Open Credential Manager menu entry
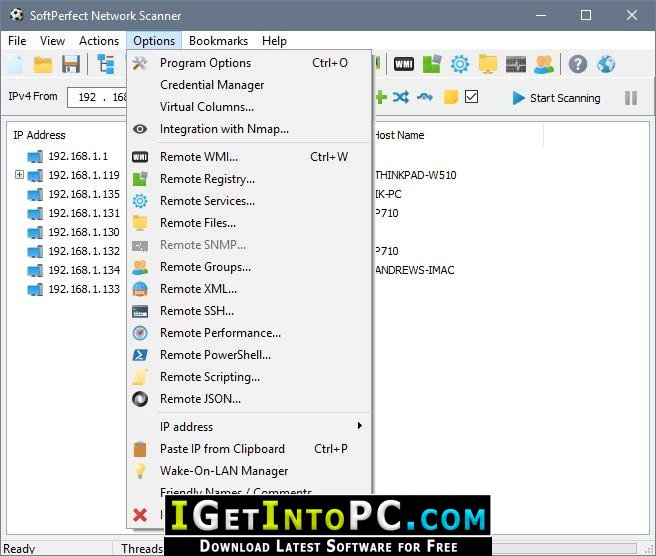This screenshot has height=556, width=656. 249,85
